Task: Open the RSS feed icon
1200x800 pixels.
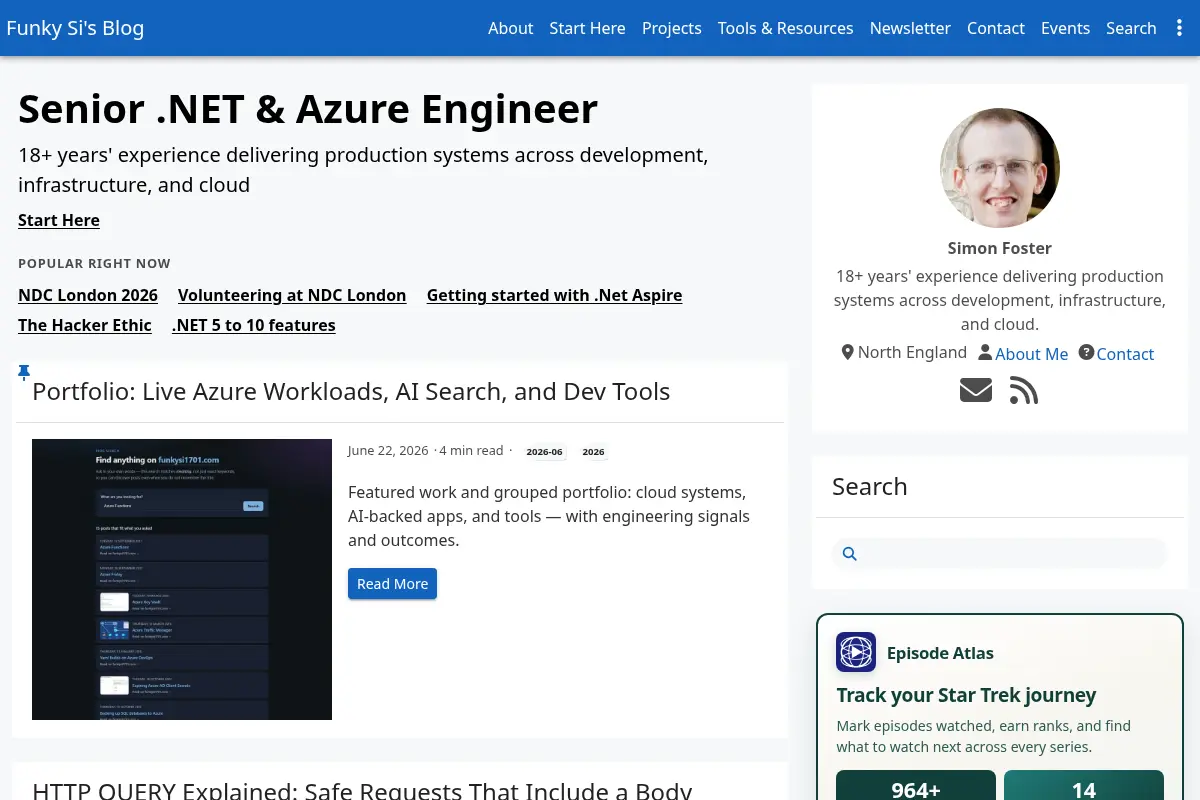Action: pos(1024,390)
